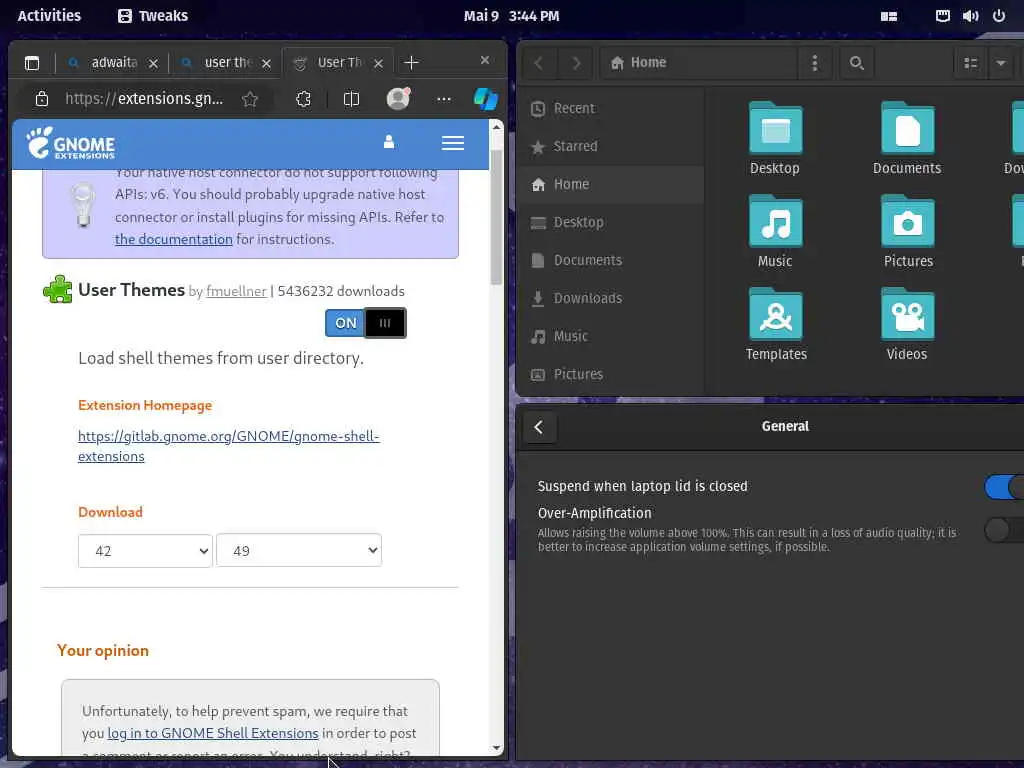
Task: Toggle list view in Files
Action: (971, 63)
